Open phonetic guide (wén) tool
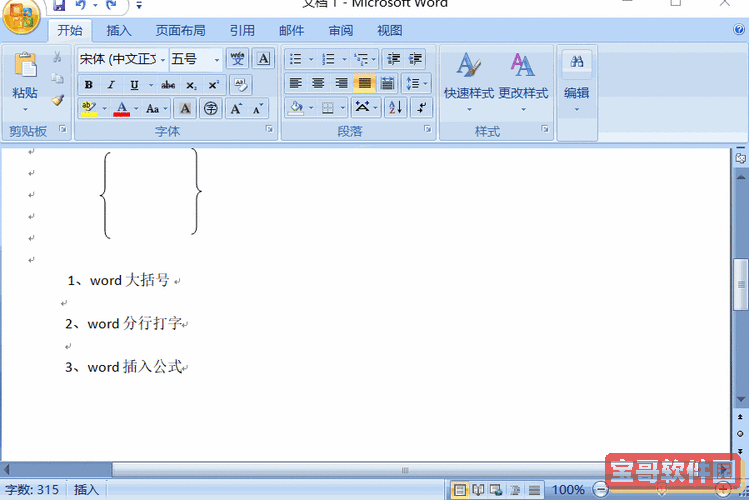Viewport: 749px width, 500px height. coord(237,59)
